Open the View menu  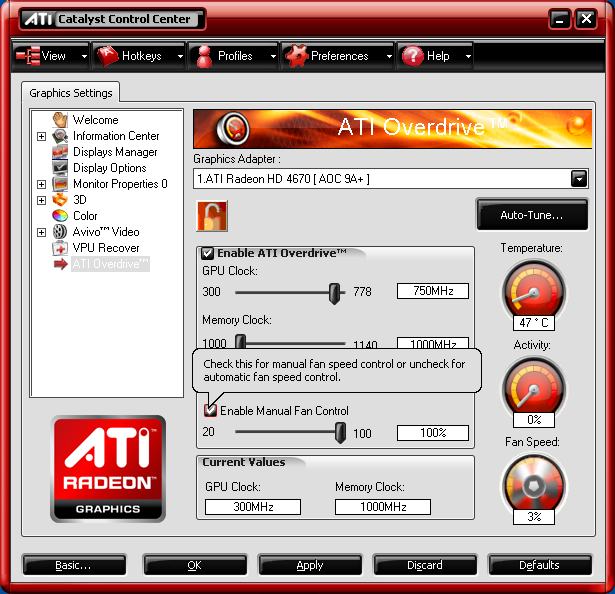click(51, 56)
